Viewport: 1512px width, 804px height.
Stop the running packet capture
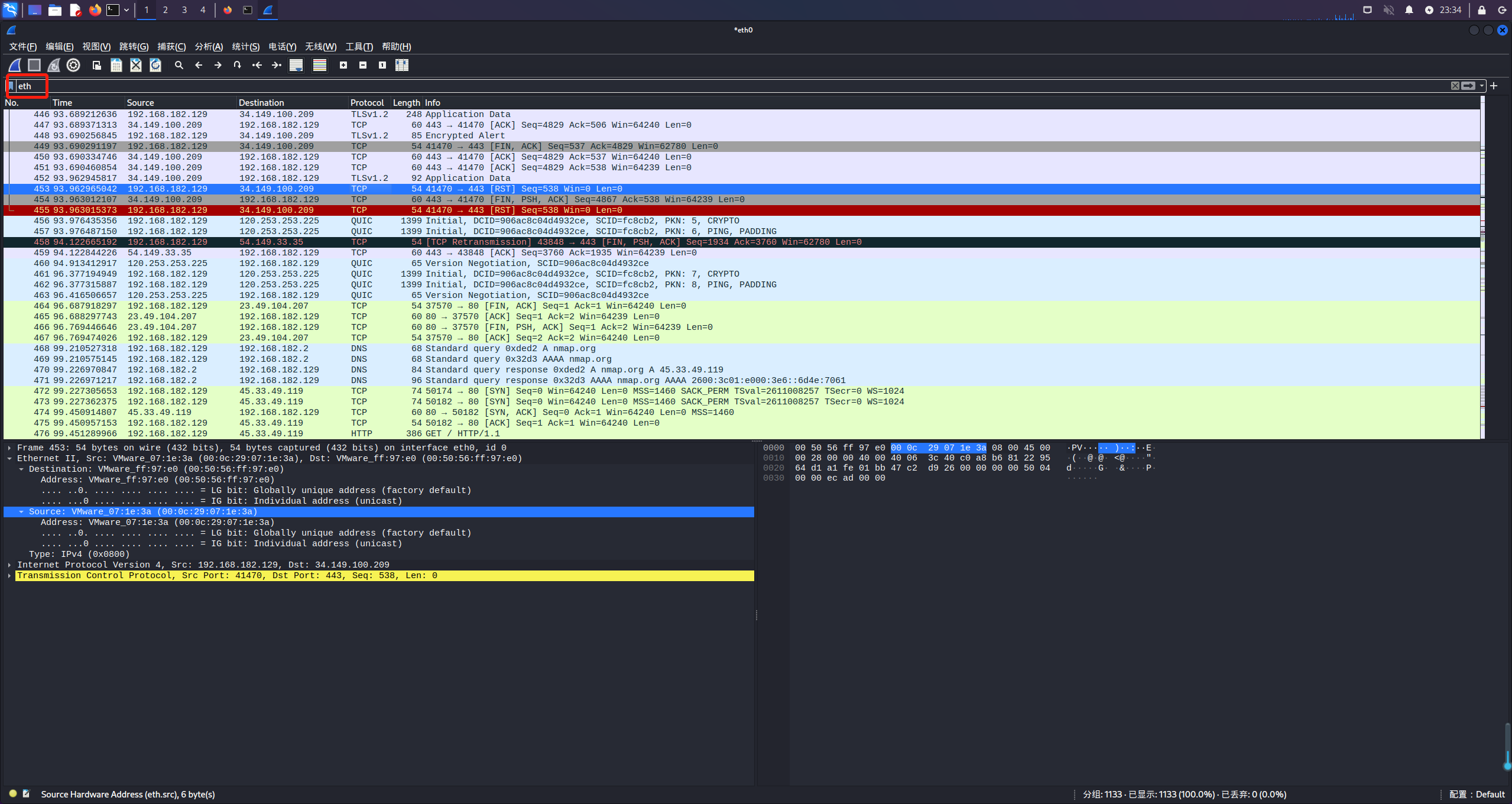(34, 65)
